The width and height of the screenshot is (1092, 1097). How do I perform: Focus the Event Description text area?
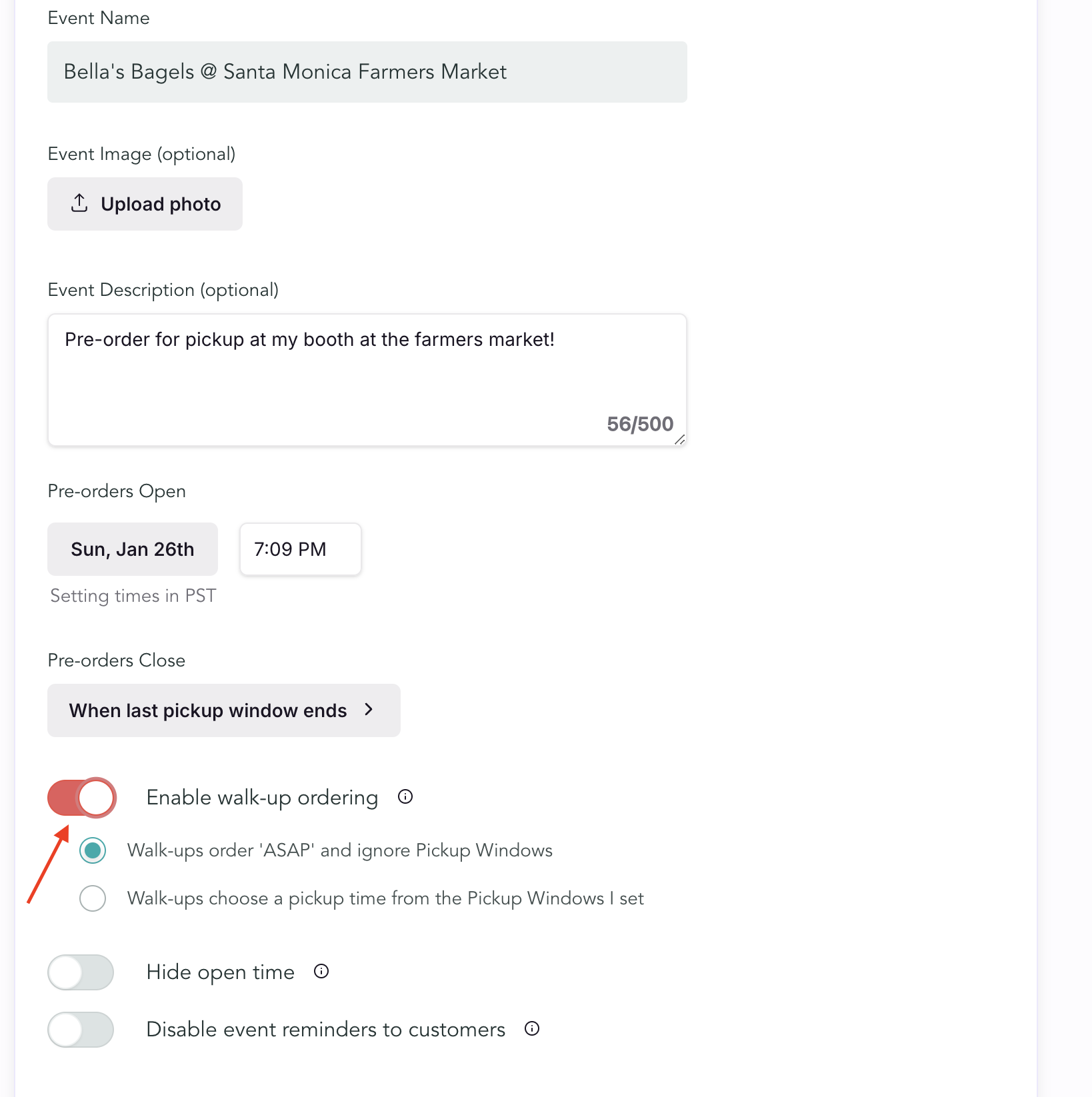tap(367, 380)
